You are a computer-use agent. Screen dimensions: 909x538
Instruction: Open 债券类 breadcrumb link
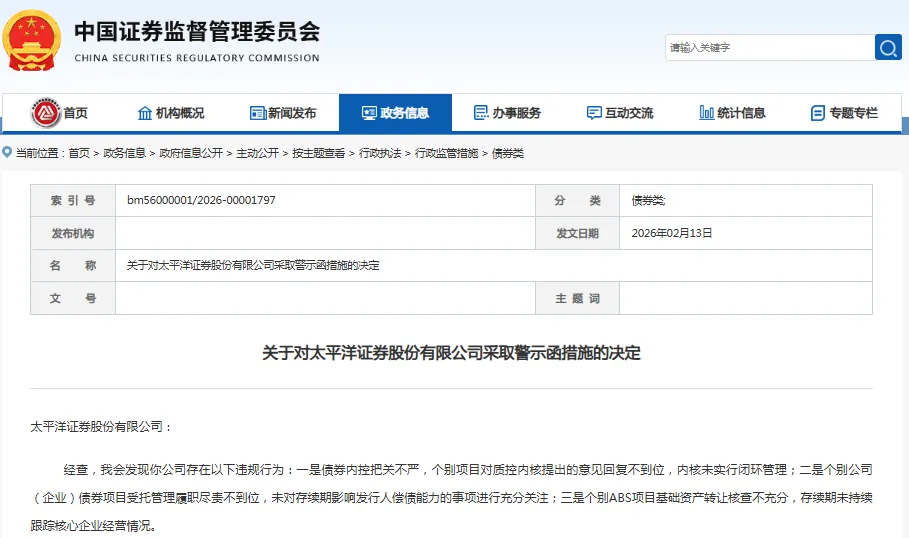(x=508, y=153)
